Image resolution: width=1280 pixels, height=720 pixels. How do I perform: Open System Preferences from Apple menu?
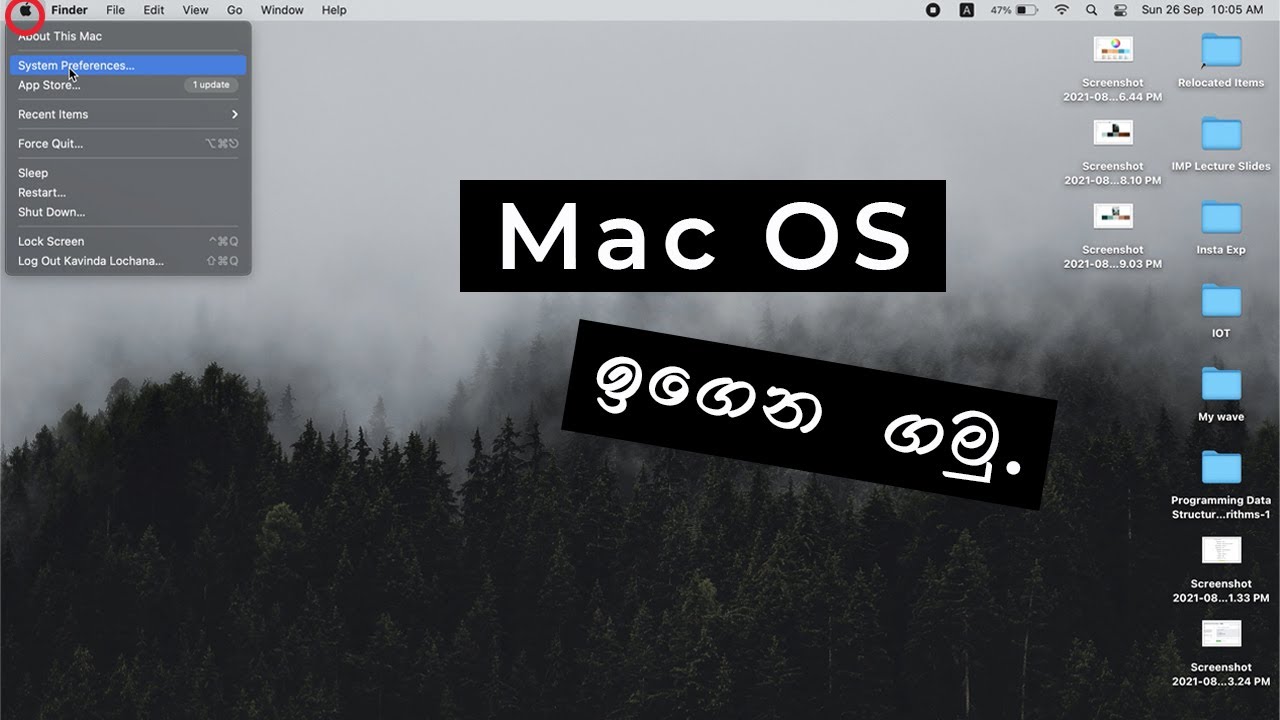[x=128, y=65]
